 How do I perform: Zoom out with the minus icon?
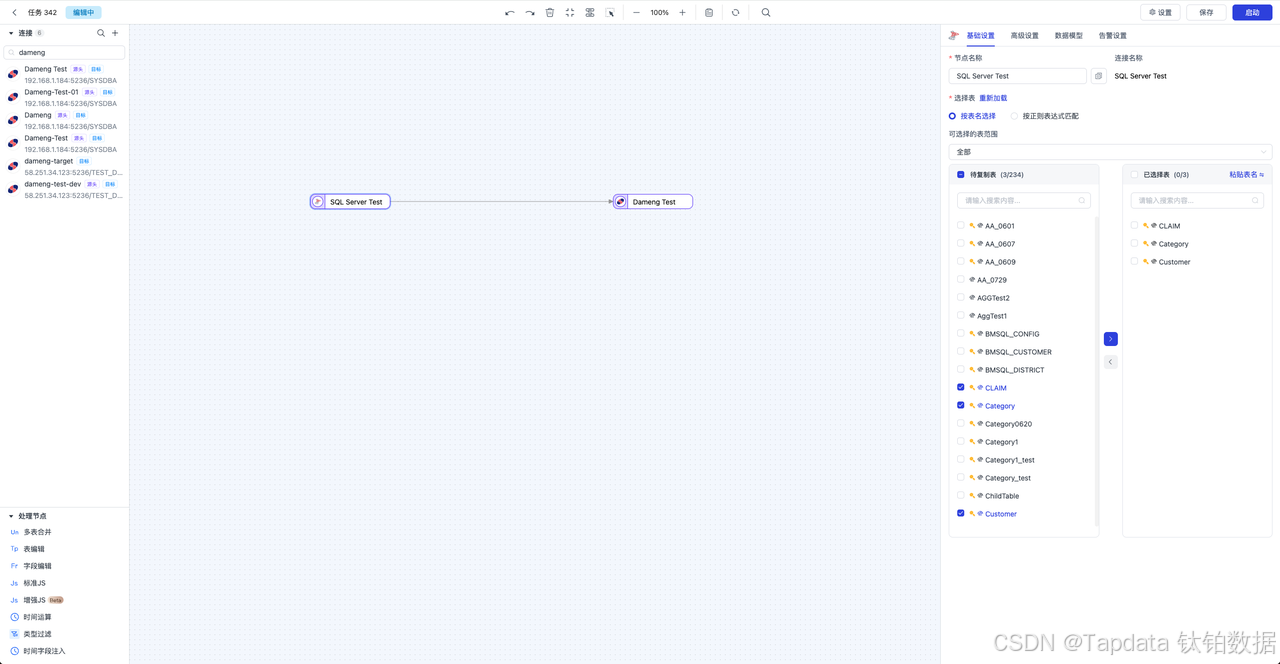pos(636,13)
